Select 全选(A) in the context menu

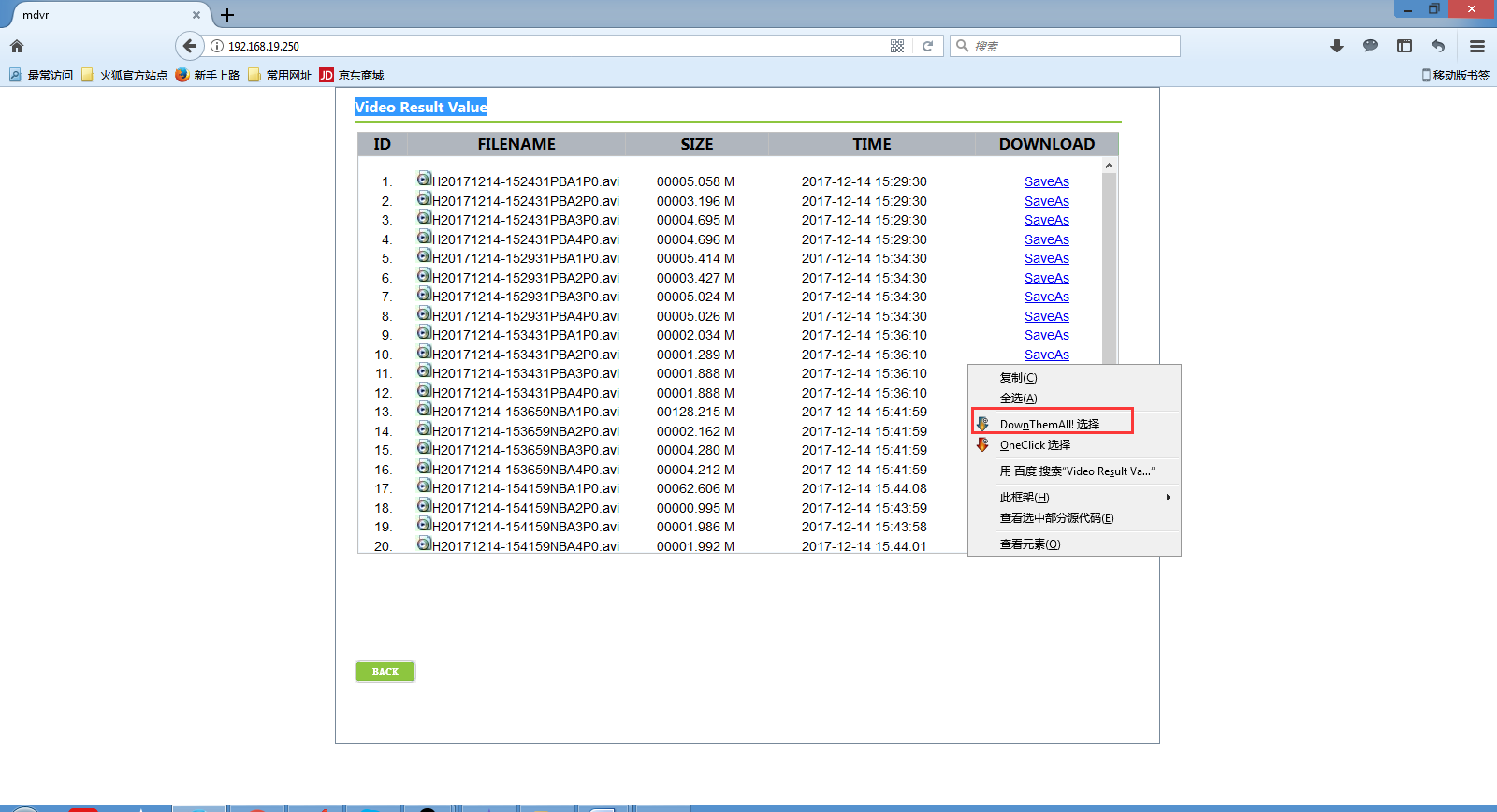(1074, 399)
